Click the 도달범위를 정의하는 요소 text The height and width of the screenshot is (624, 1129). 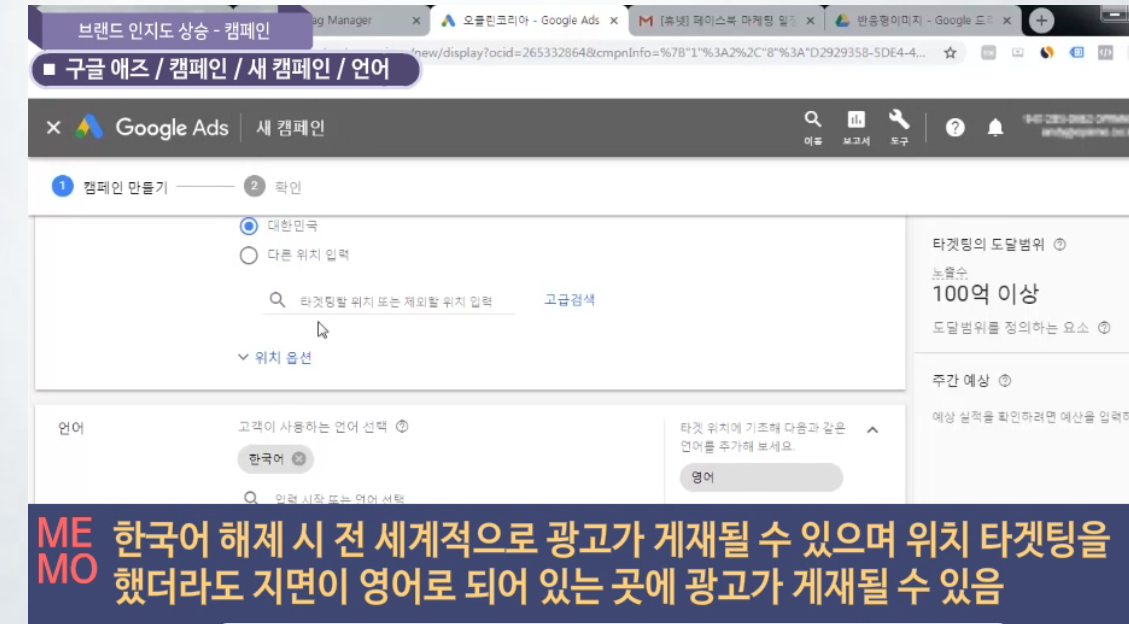point(1010,327)
